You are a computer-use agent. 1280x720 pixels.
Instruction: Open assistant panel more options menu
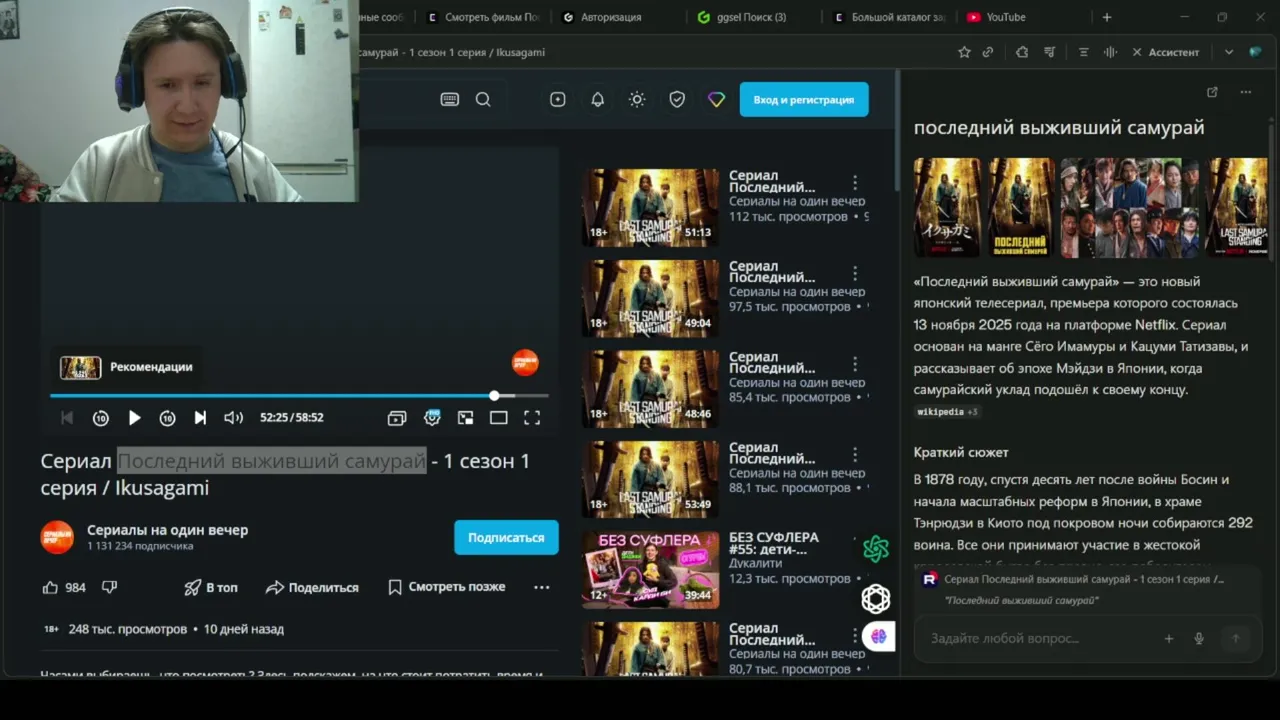point(1245,92)
